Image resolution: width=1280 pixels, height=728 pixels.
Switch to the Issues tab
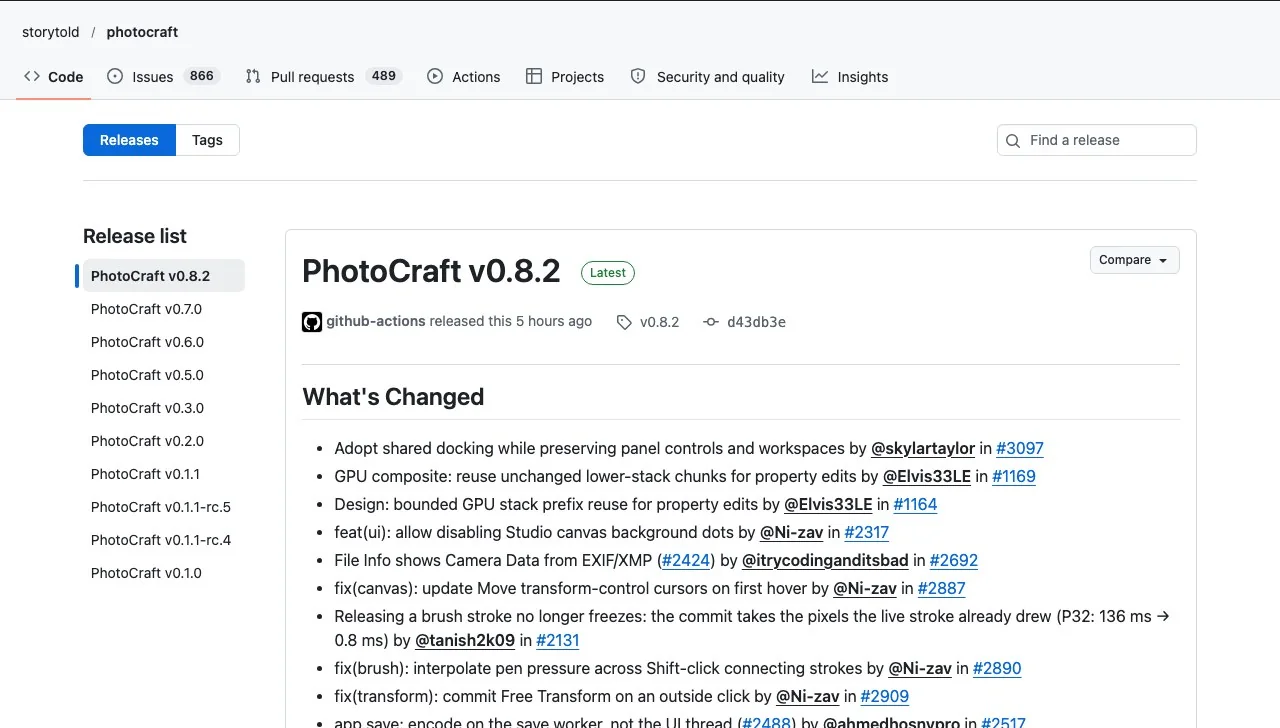(x=162, y=77)
